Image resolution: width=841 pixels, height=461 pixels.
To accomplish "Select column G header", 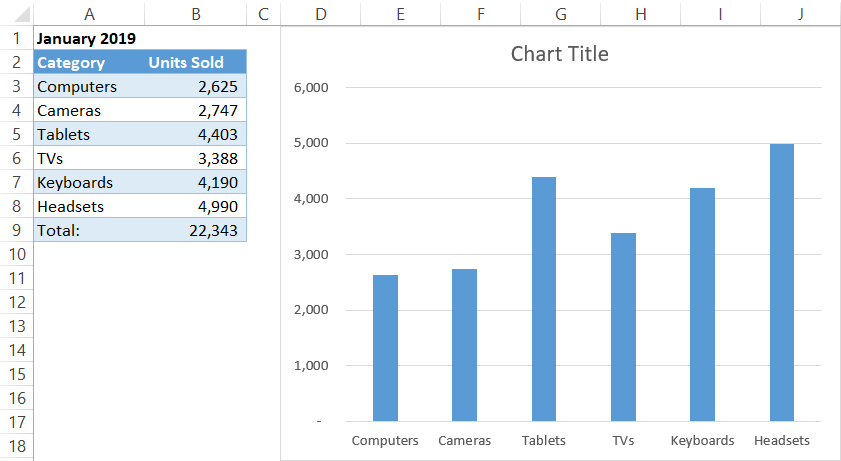I will [x=560, y=13].
